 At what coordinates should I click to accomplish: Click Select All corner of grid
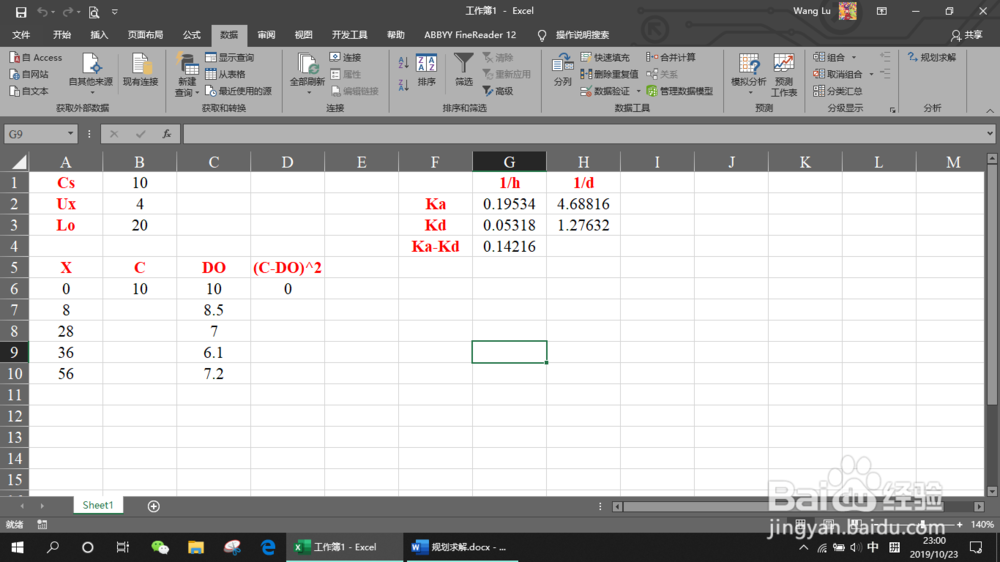pyautogui.click(x=14, y=162)
